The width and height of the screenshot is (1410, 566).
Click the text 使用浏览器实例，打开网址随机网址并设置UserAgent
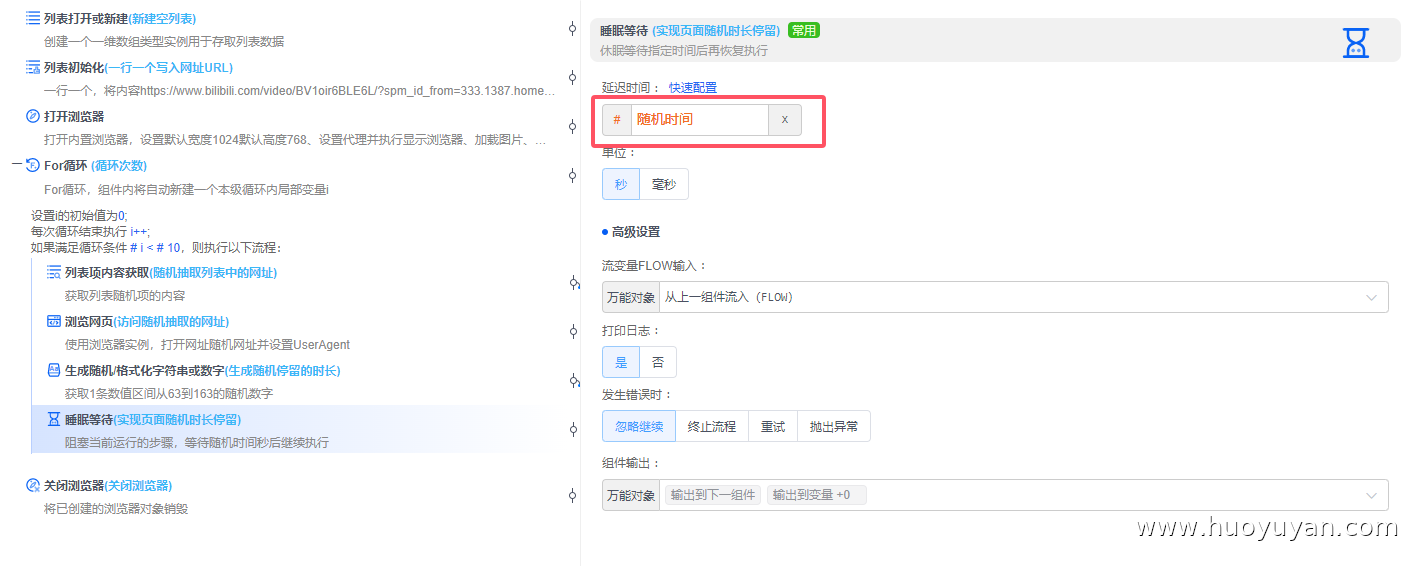click(207, 344)
